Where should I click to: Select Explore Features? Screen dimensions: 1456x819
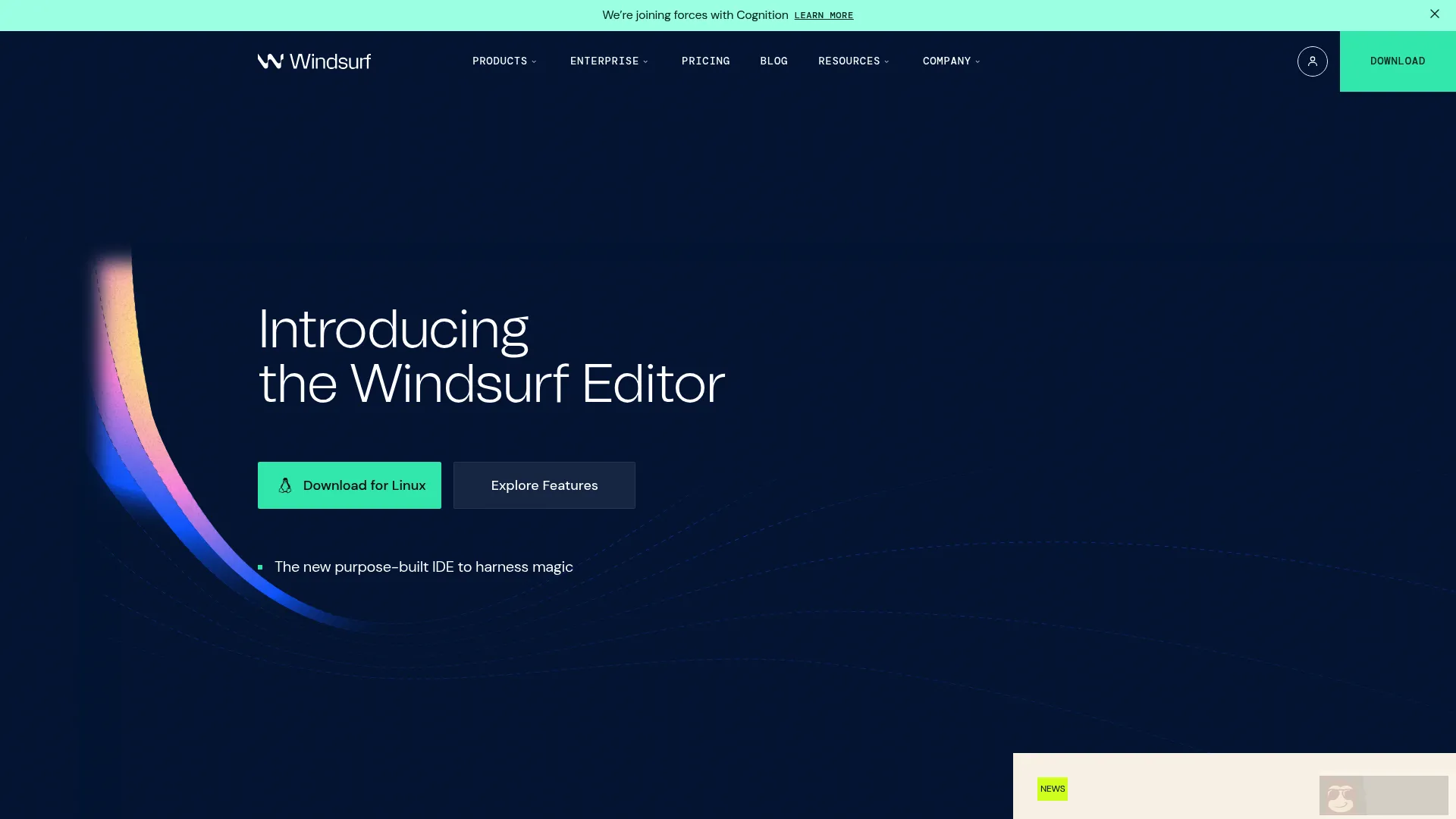[544, 485]
